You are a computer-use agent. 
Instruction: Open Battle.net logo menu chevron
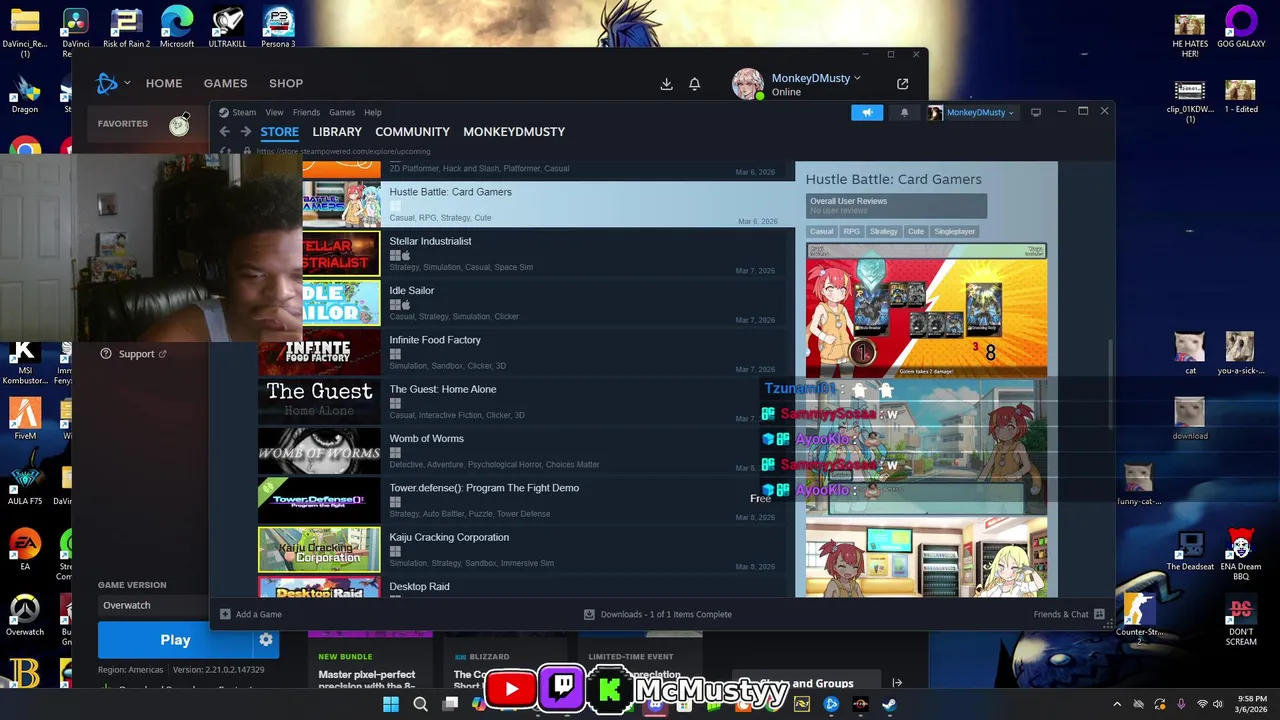tap(127, 83)
